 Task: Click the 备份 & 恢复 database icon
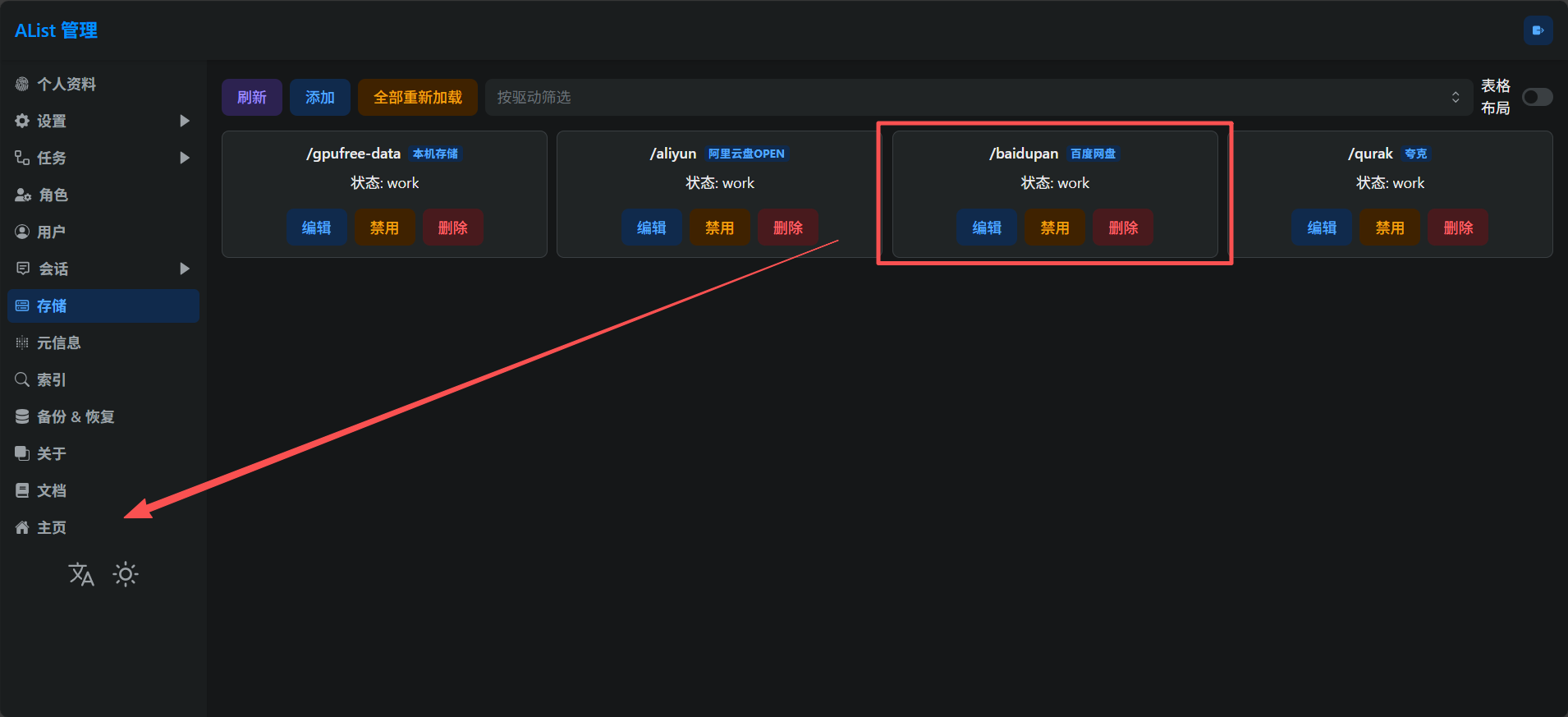(x=22, y=417)
